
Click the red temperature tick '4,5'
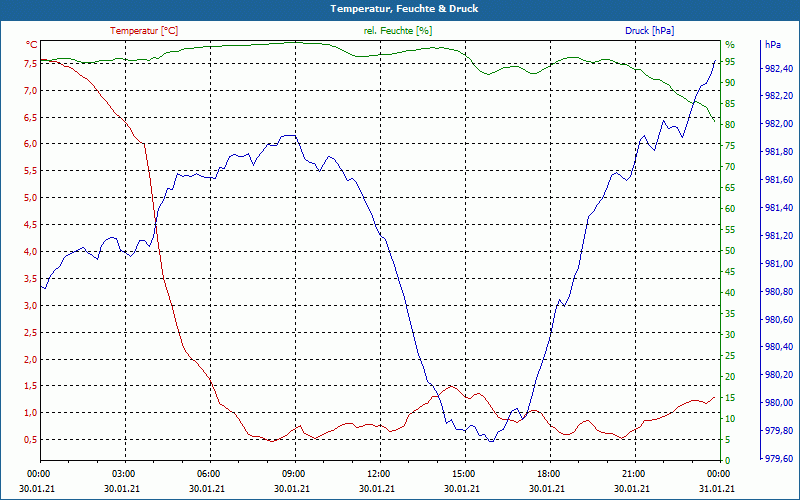click(x=31, y=224)
